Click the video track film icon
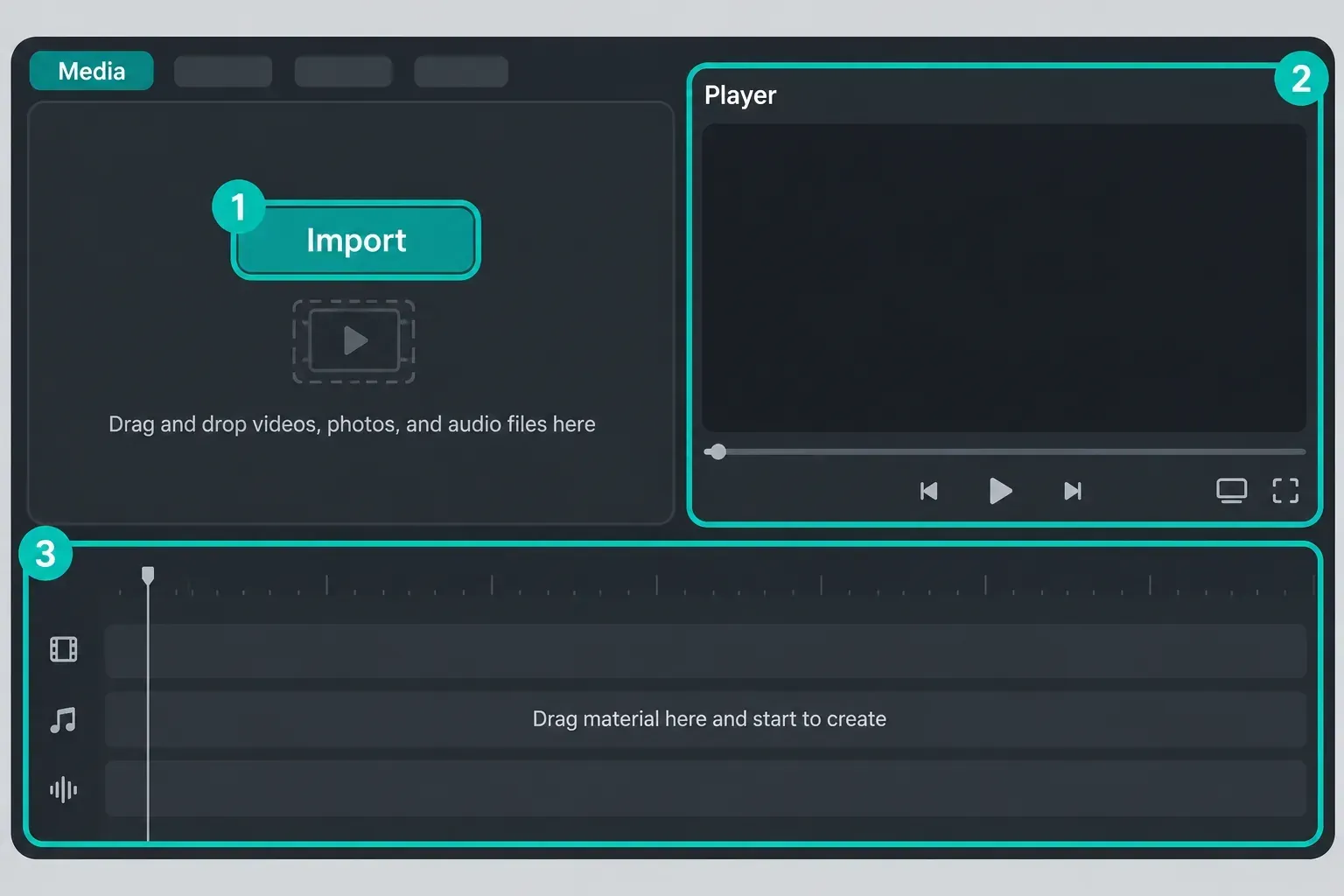Image resolution: width=1344 pixels, height=896 pixels. 64,649
